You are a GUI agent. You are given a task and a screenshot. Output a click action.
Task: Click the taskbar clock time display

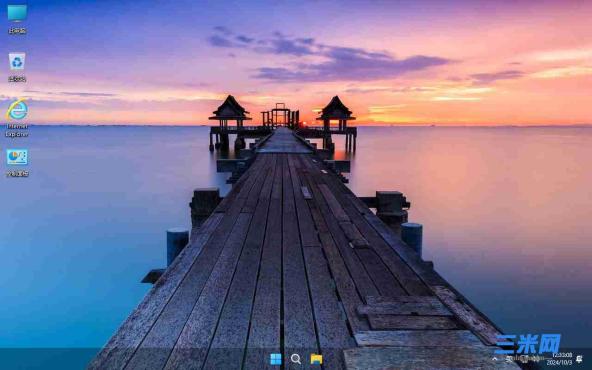562,355
